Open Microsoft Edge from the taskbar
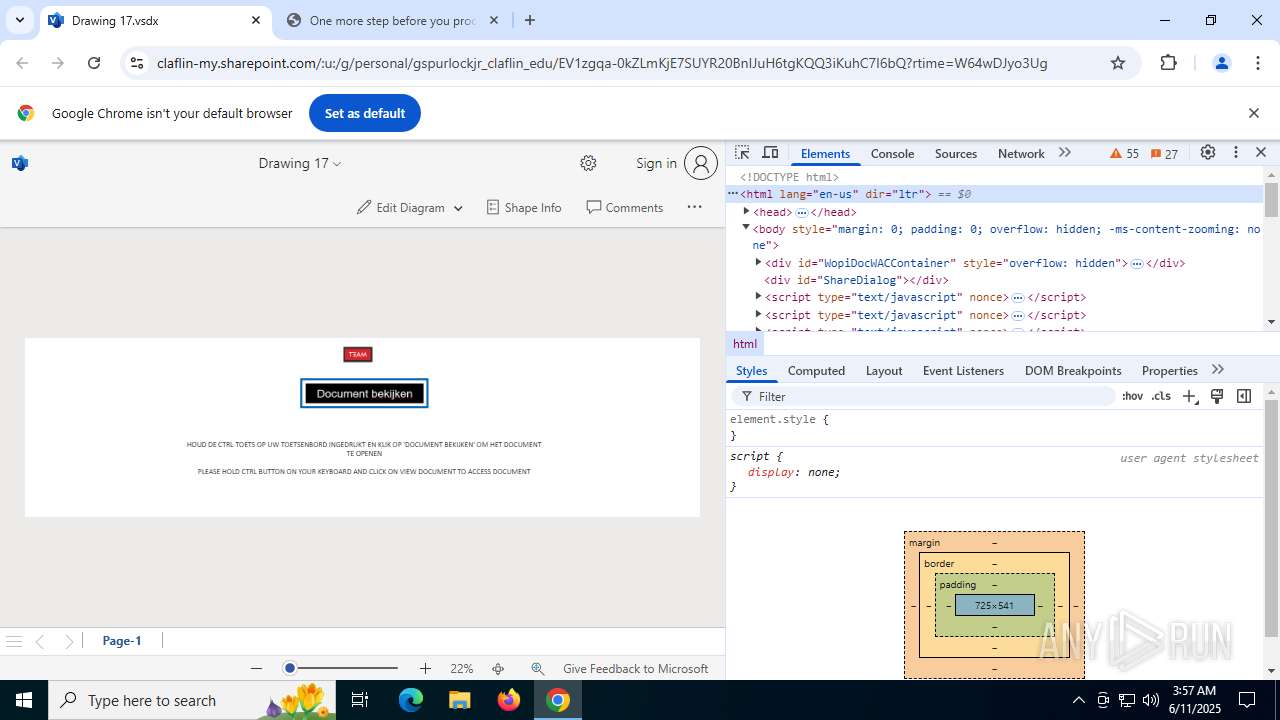Screen dimensions: 1280x720 [411, 700]
